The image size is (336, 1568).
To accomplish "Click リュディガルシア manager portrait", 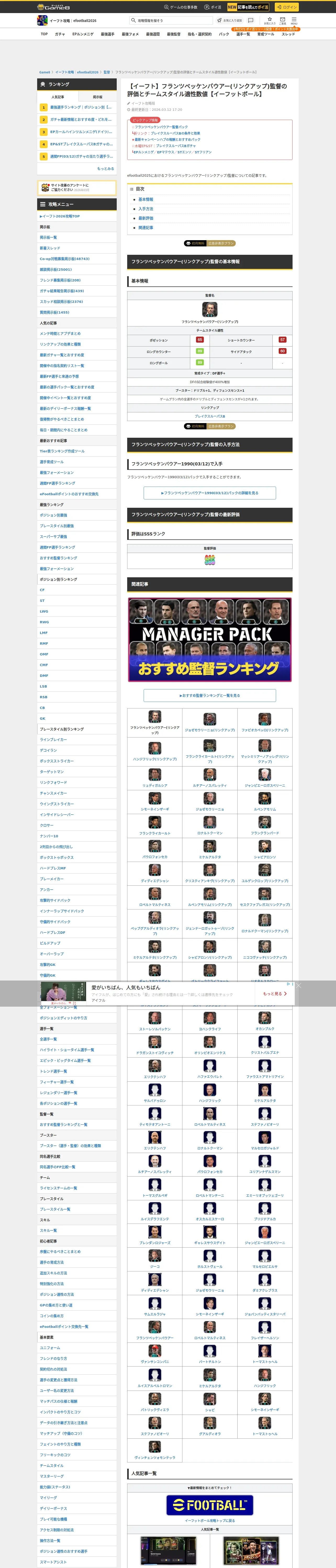I will tap(155, 775).
